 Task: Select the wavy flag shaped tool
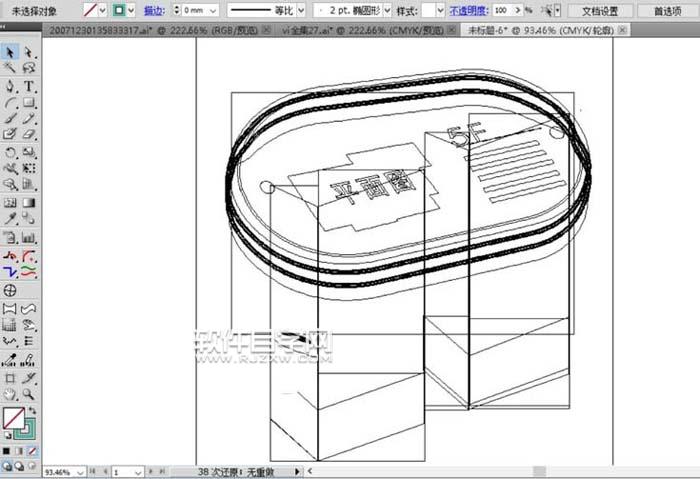click(x=29, y=308)
